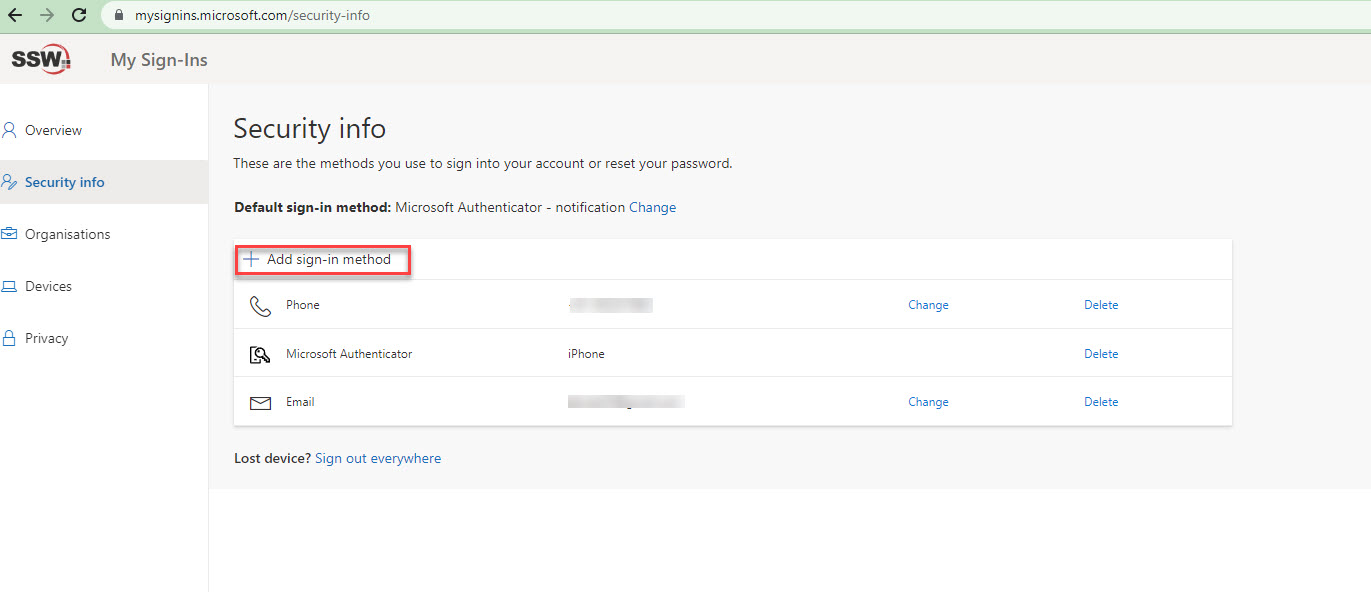Delete the Microsoft Authenticator method
Screen dimensions: 1371x592
[1101, 354]
